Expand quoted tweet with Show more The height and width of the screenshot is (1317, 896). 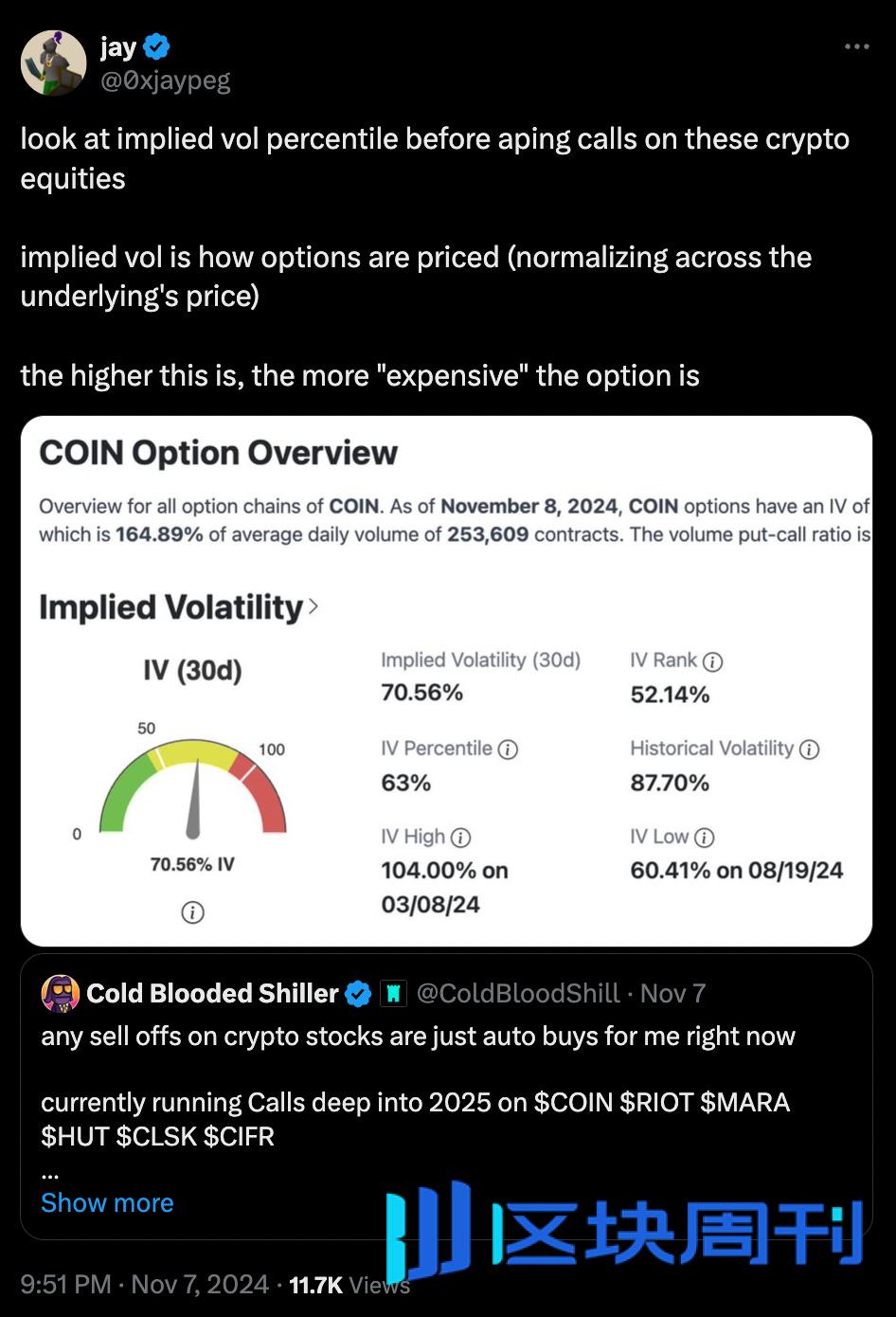(x=107, y=1202)
